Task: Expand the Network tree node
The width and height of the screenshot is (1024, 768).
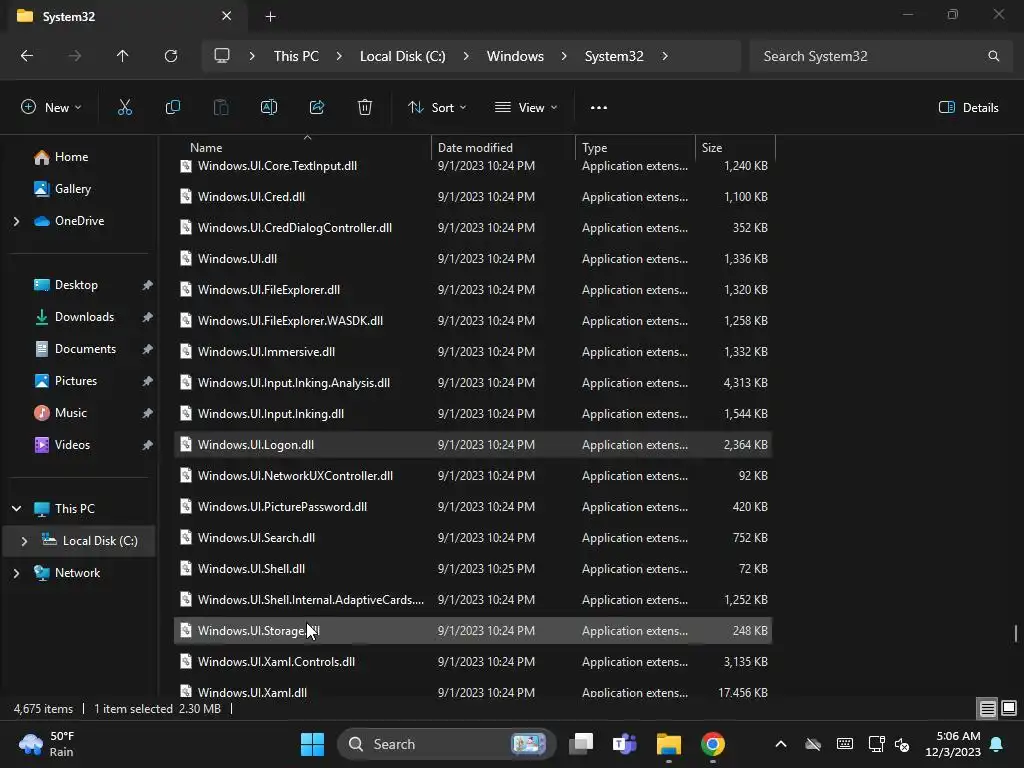Action: click(x=16, y=573)
